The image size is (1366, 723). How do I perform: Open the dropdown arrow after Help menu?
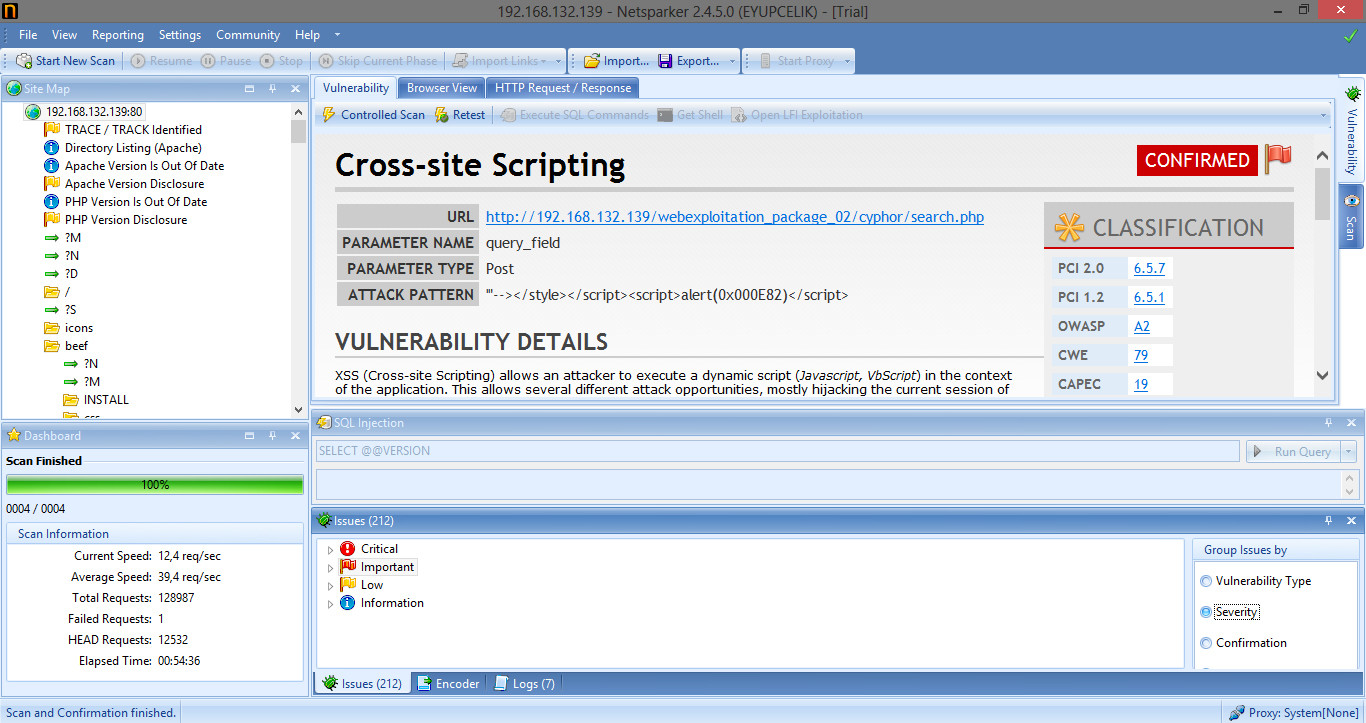337,36
